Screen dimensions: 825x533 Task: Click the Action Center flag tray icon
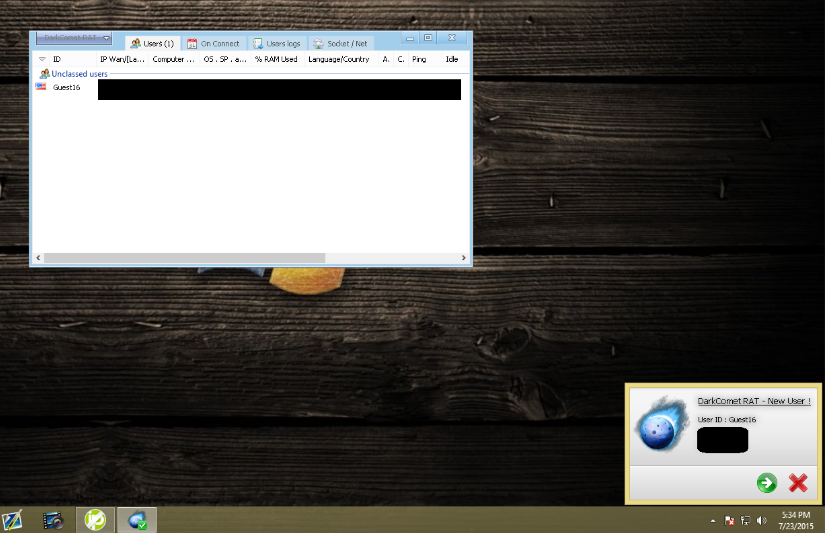click(x=729, y=520)
